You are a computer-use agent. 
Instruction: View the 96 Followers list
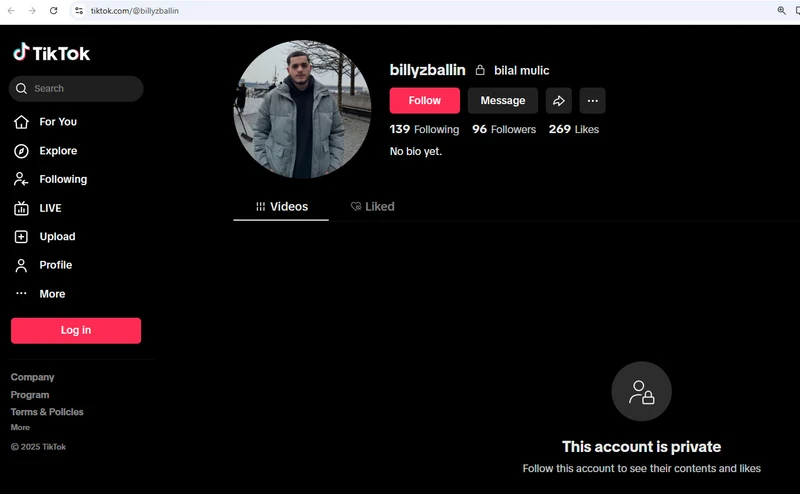point(504,129)
